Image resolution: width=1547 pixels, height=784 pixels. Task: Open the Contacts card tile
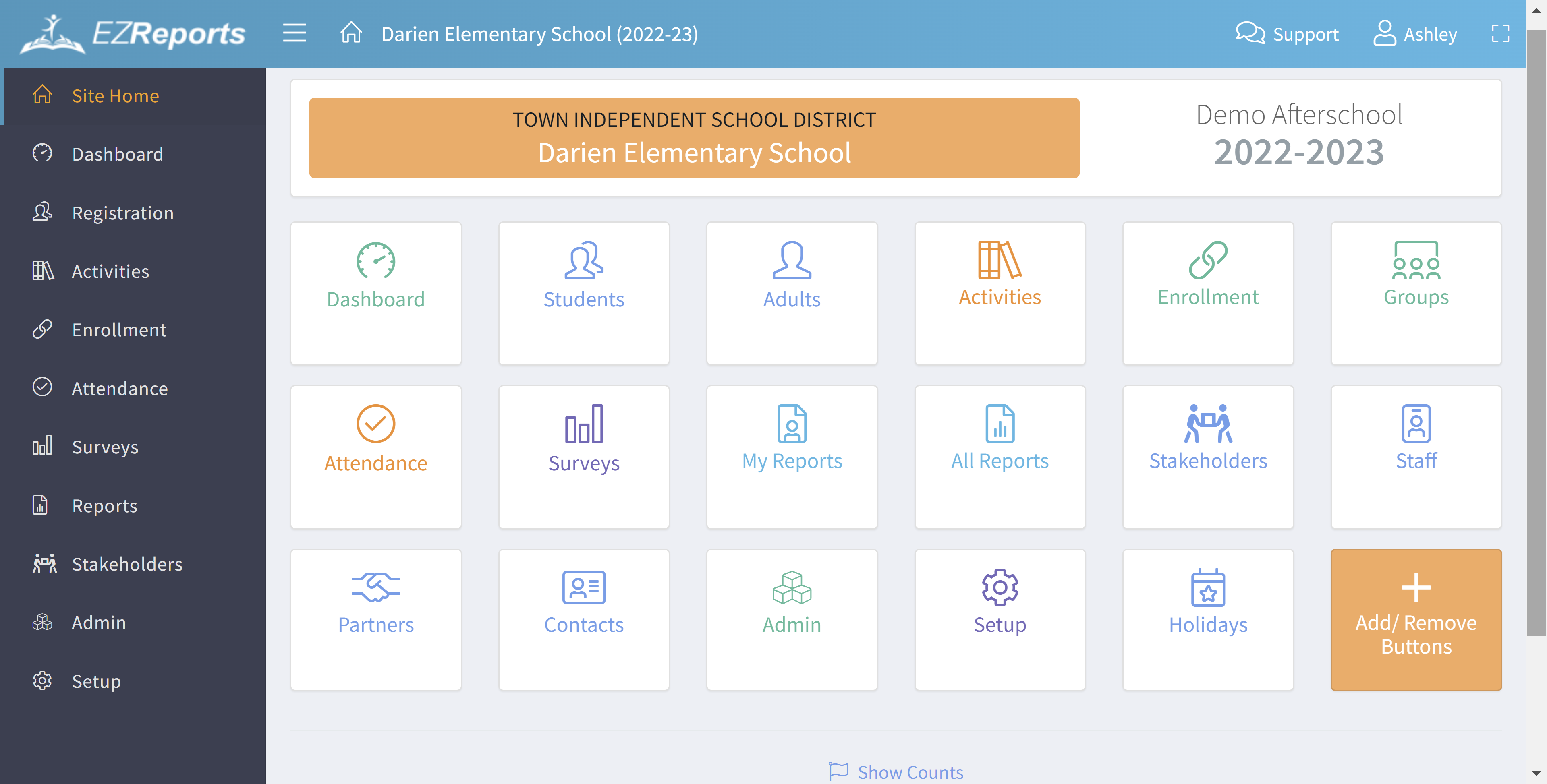tap(583, 620)
